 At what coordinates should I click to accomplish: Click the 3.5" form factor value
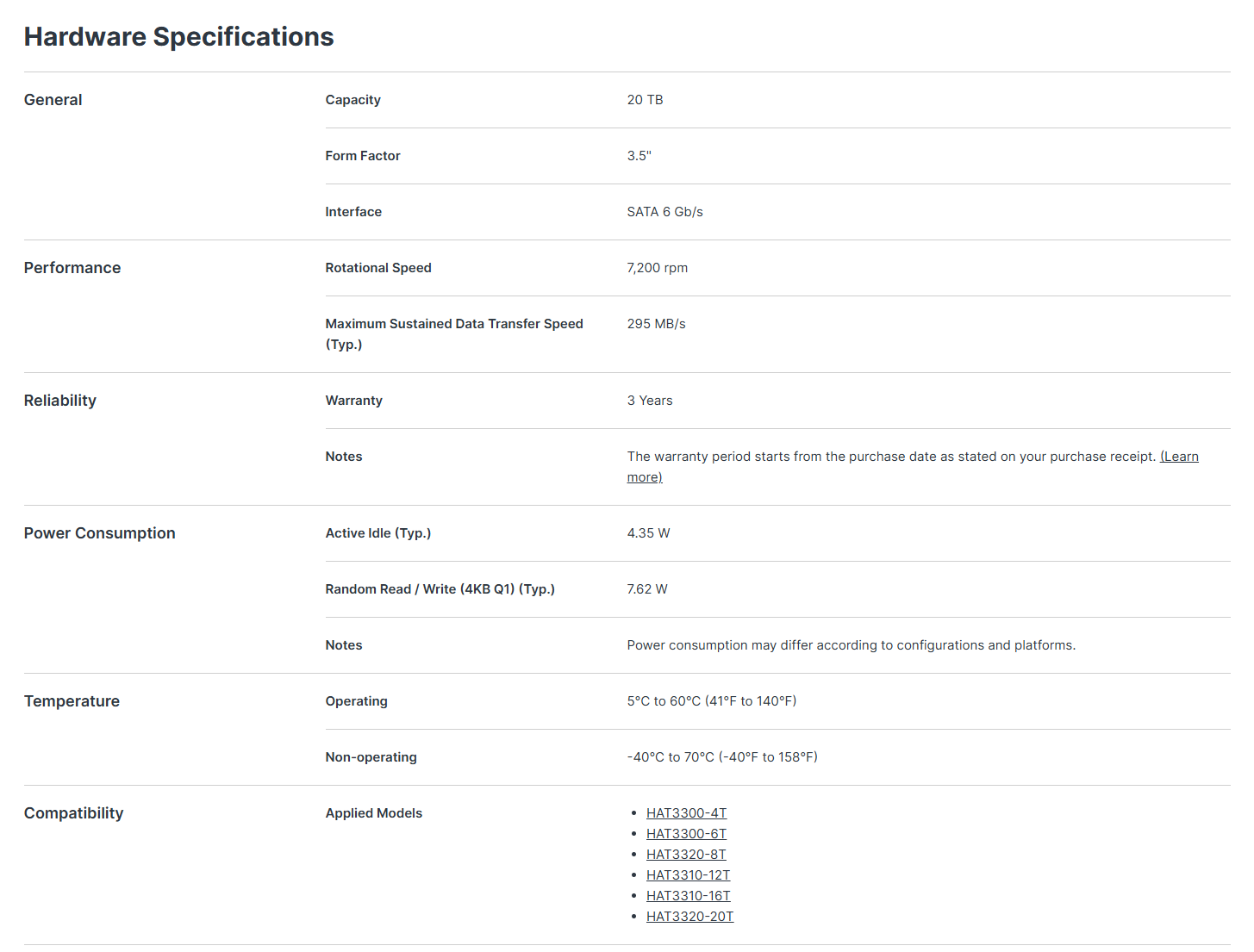[x=639, y=156]
